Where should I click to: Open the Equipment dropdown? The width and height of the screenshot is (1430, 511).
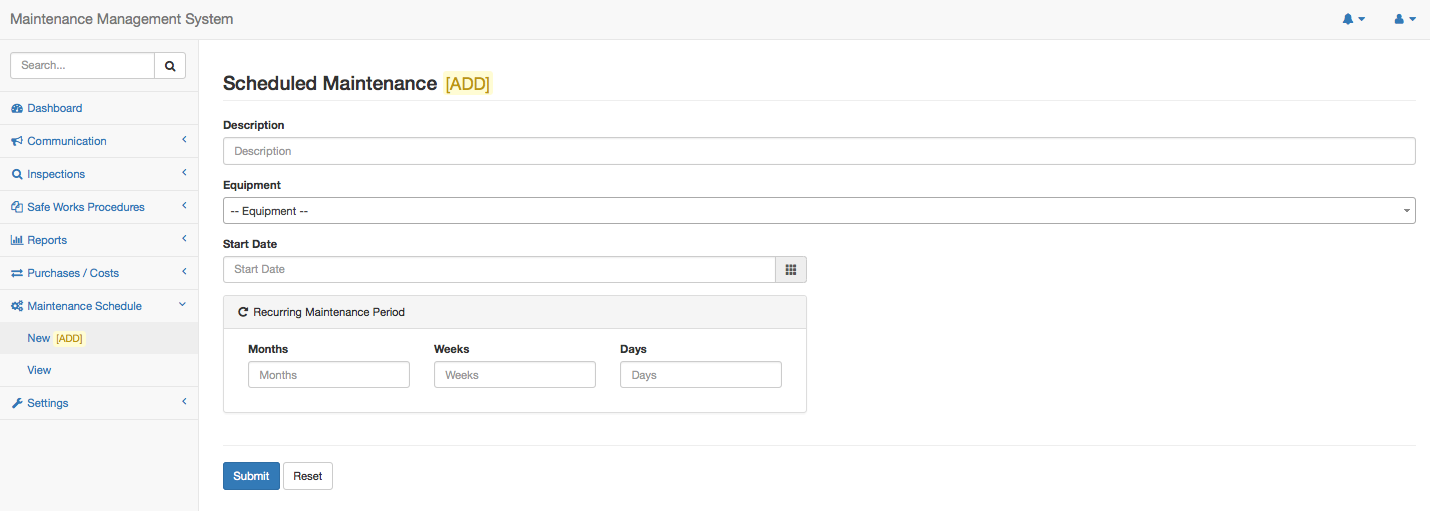[x=818, y=211]
